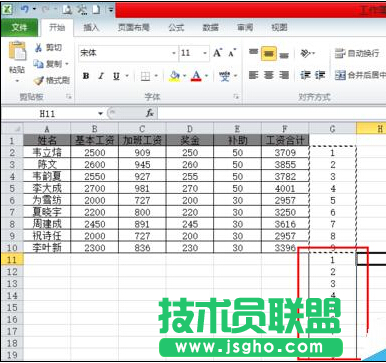The width and height of the screenshot is (386, 363).
Task: Click the Select All corner triangle
Action: 12,129
